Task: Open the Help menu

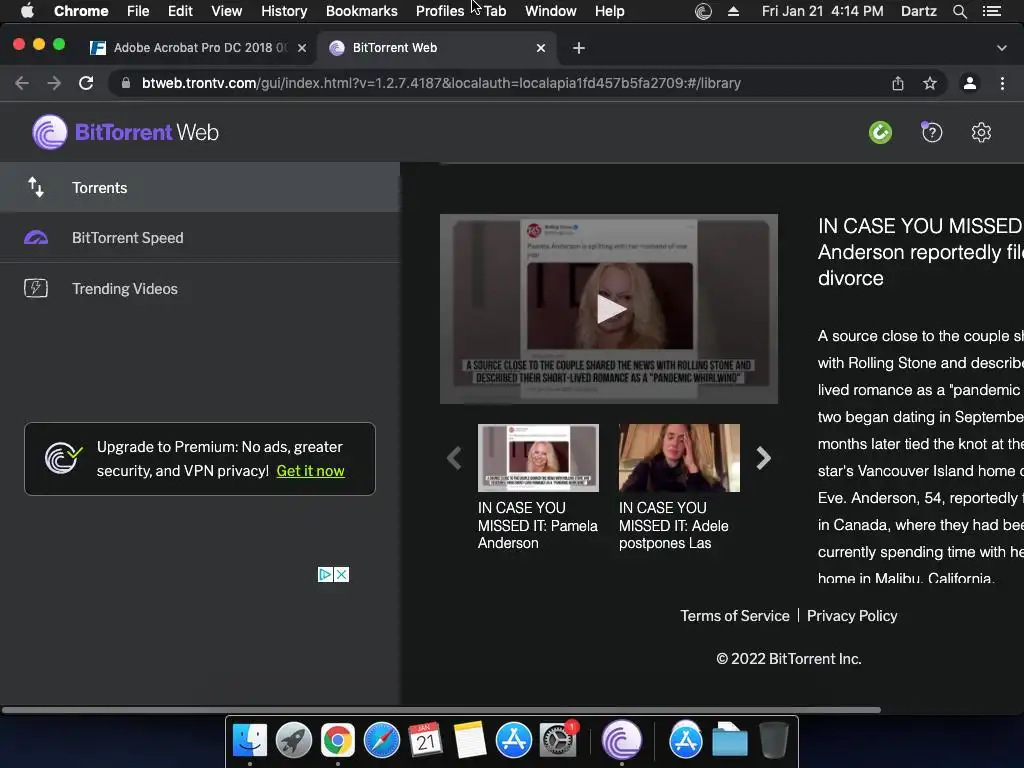Action: tap(609, 11)
